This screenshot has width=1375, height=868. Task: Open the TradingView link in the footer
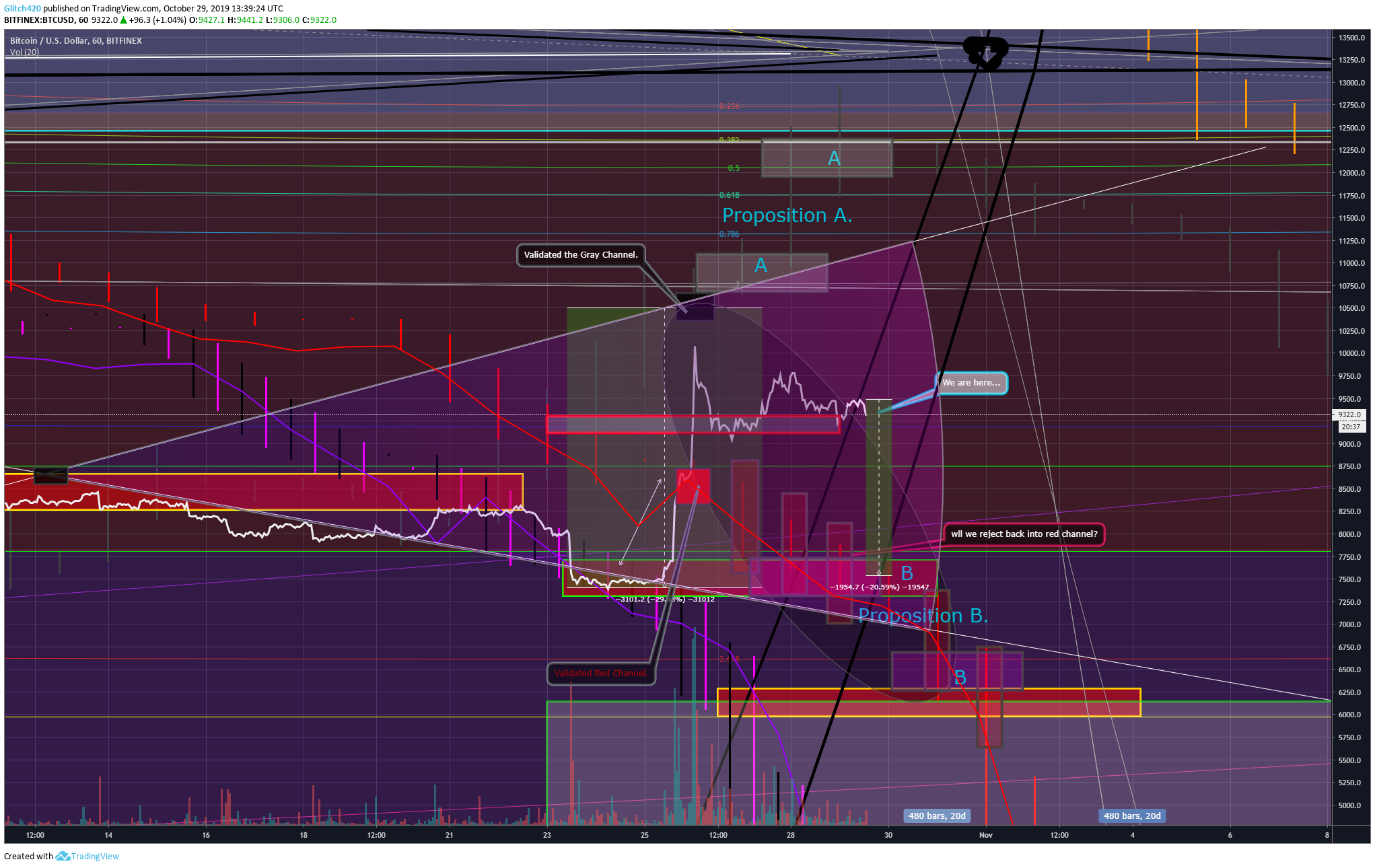pos(95,857)
